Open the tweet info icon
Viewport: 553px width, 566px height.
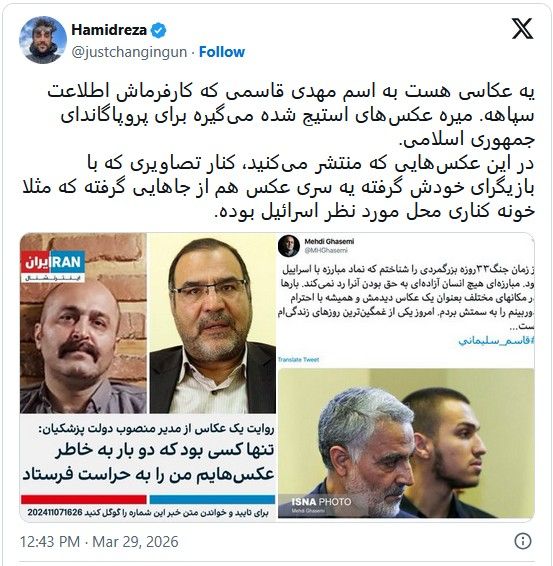(x=522, y=541)
